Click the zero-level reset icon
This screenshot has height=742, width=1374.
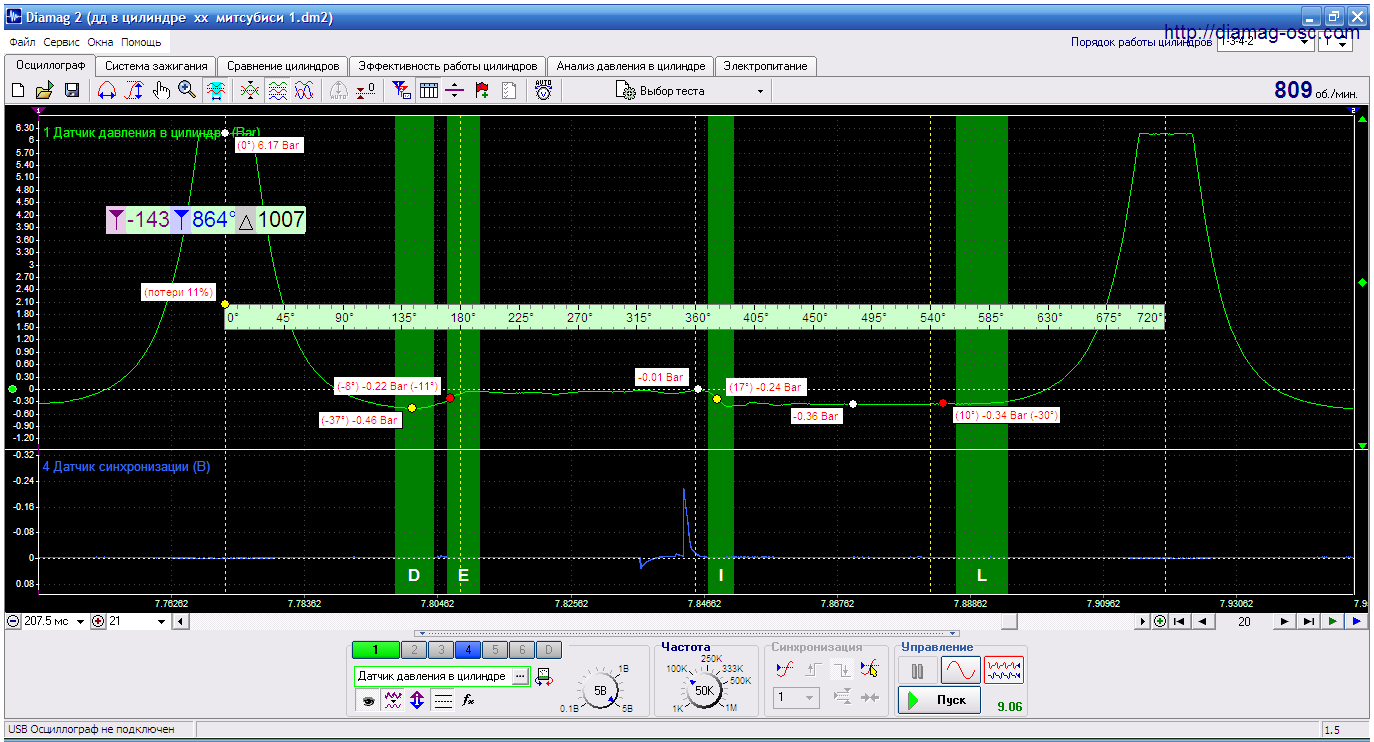pos(366,91)
